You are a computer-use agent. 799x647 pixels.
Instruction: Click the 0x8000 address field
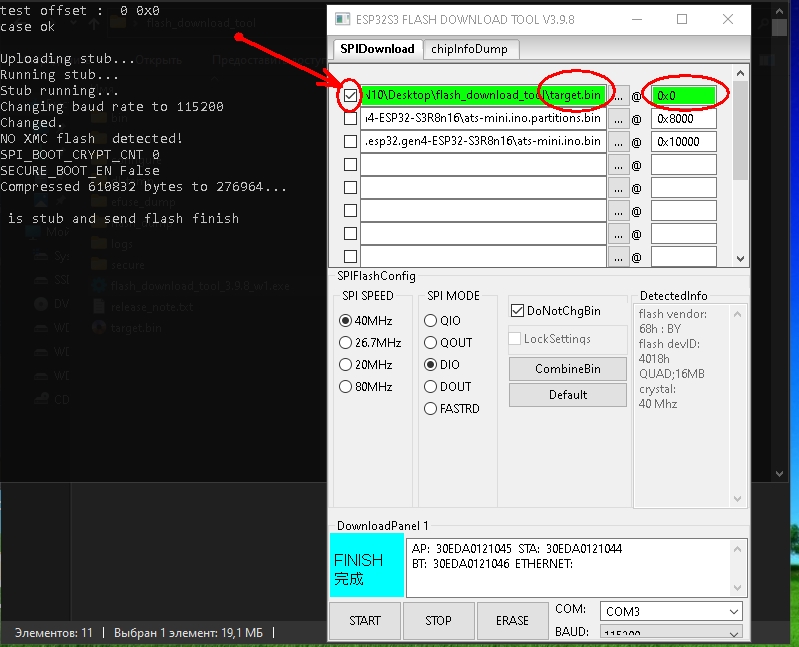point(683,119)
